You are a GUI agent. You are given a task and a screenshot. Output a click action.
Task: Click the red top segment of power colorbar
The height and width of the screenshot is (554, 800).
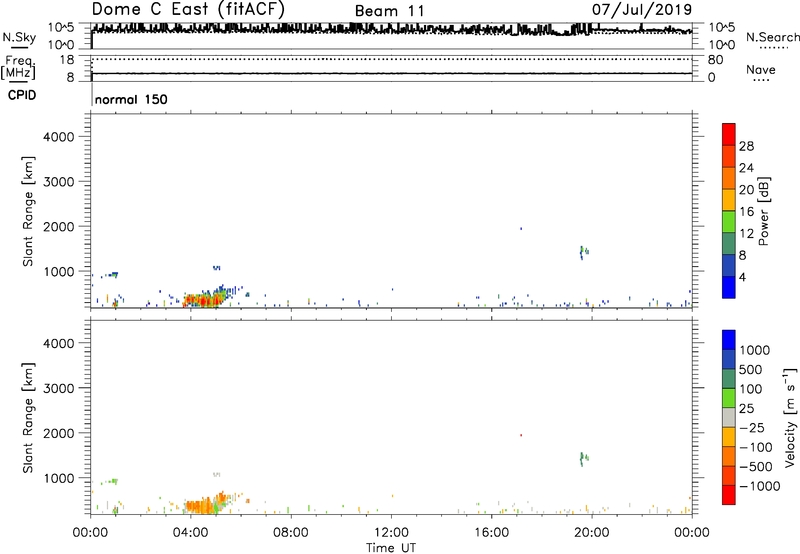pos(729,135)
